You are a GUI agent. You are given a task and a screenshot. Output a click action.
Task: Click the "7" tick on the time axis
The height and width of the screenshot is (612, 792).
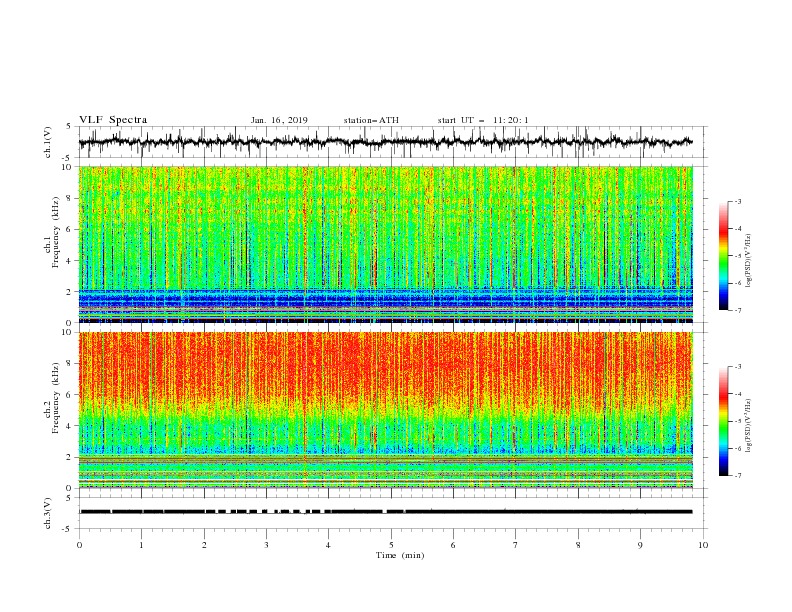(x=516, y=545)
